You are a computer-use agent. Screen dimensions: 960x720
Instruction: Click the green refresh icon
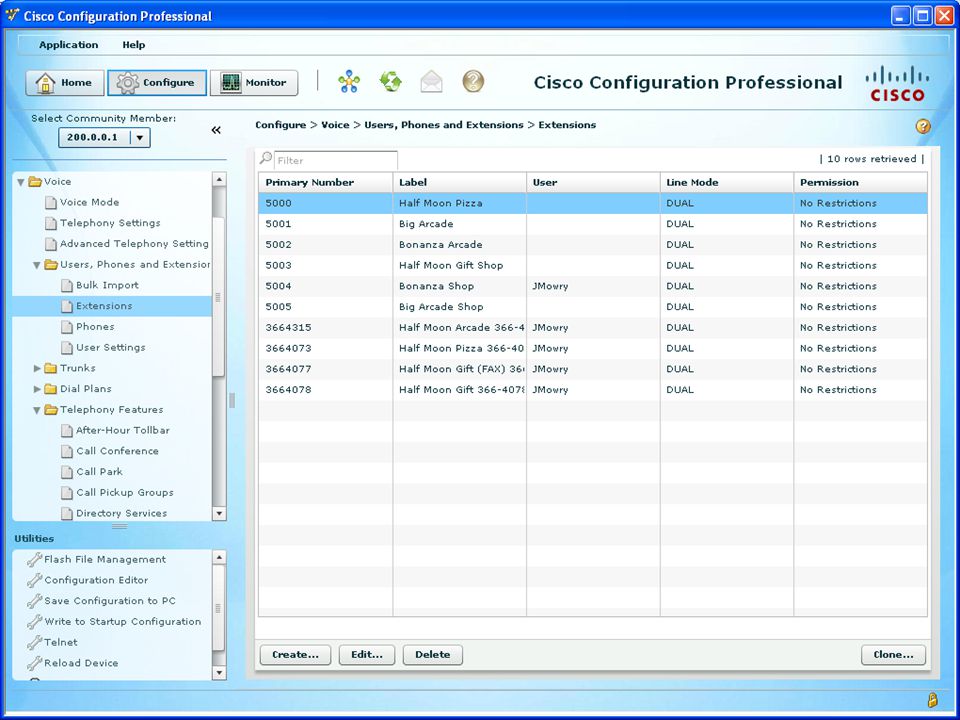point(390,81)
